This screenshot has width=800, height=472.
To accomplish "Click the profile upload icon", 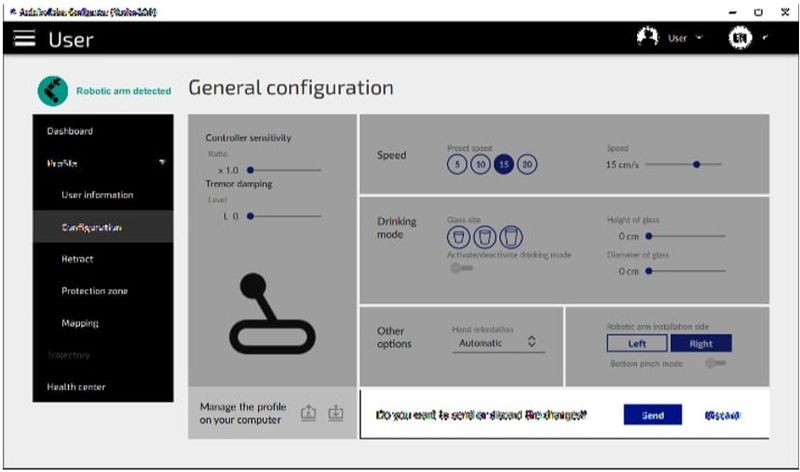I will tap(309, 414).
